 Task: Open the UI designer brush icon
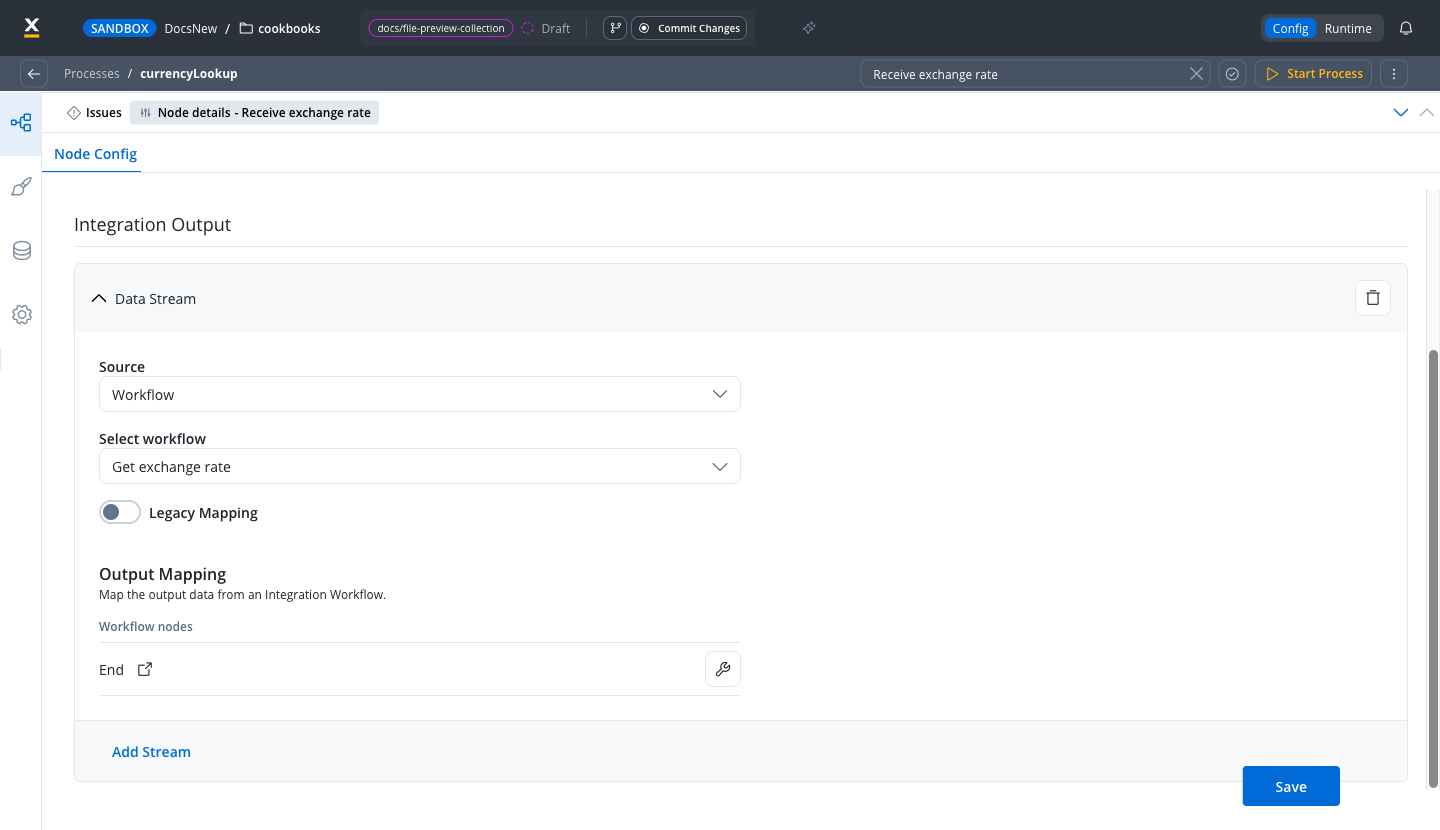(21, 187)
